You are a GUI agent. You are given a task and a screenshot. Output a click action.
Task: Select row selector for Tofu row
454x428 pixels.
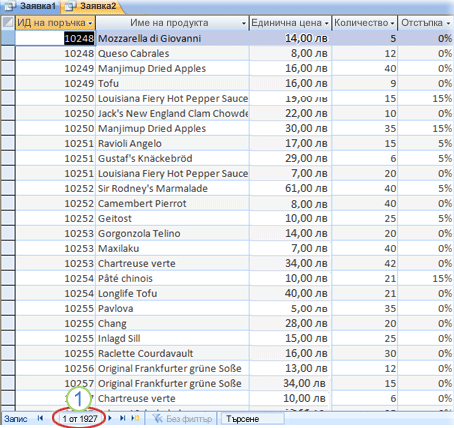[8, 83]
